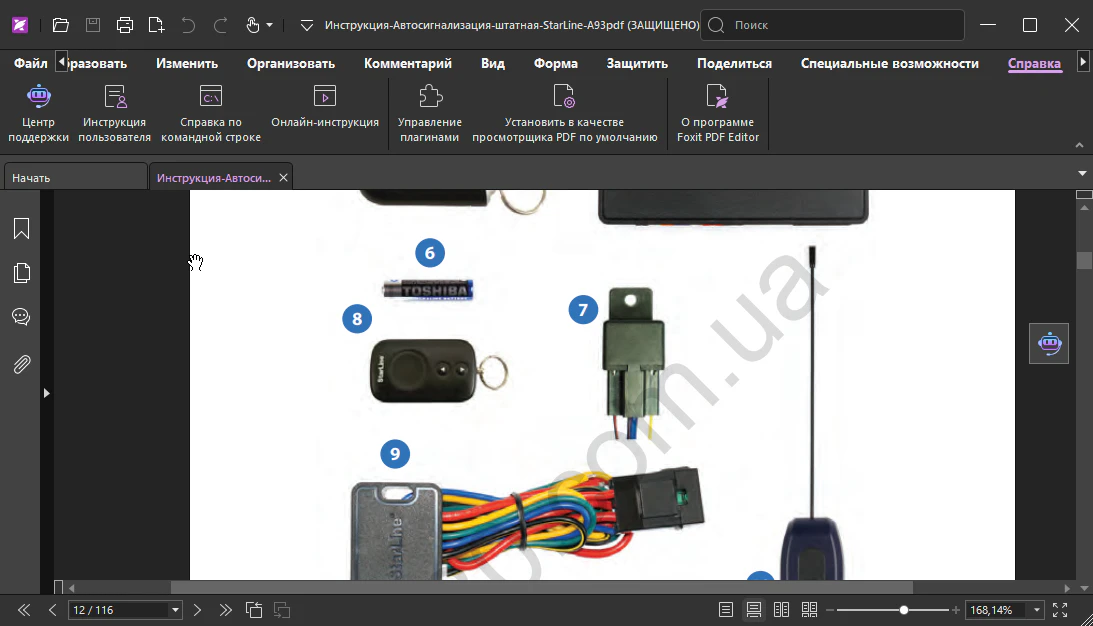Switch to continuous page view mode
Screen dimensions: 1093x626
pos(754,610)
